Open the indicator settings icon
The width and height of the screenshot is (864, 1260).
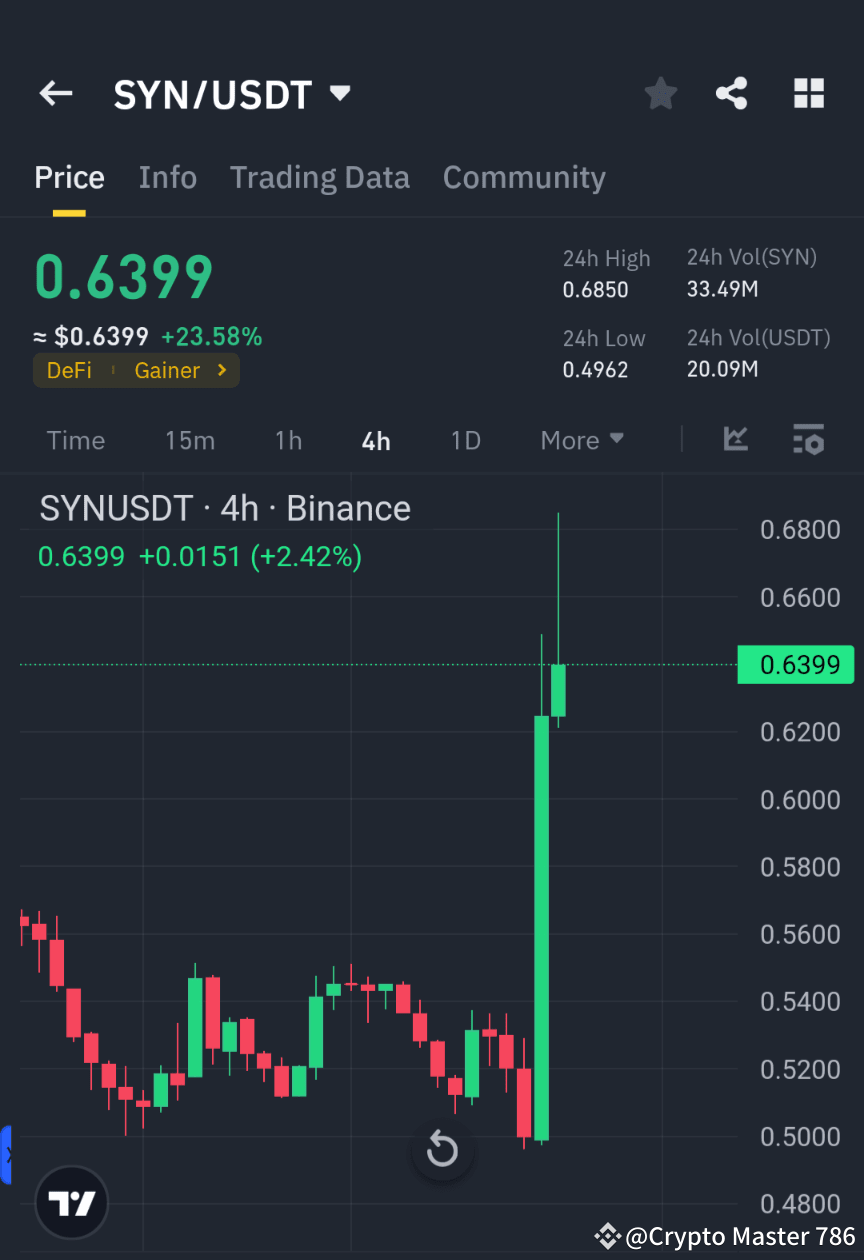click(808, 440)
